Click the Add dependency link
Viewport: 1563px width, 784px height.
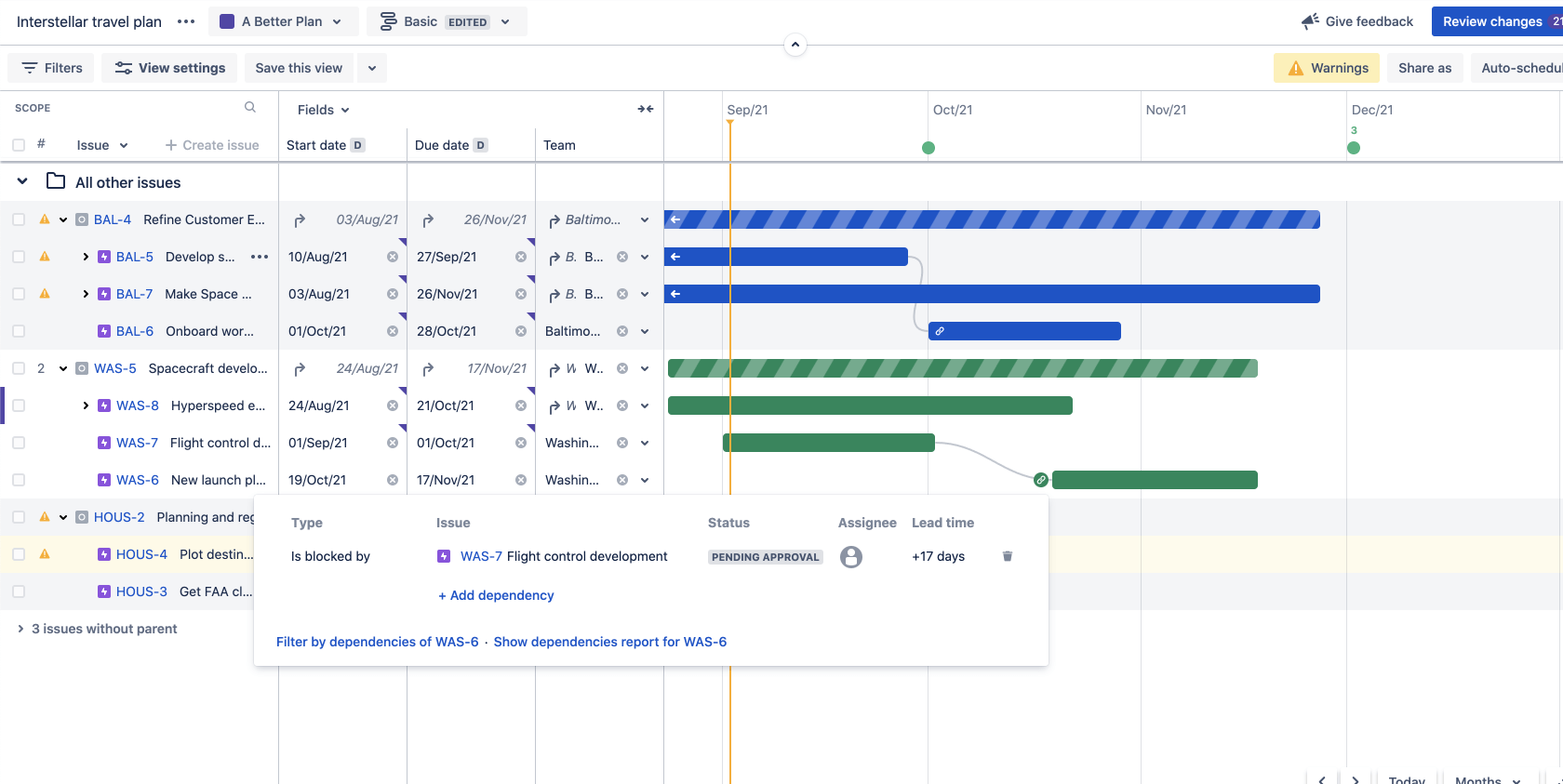point(496,595)
